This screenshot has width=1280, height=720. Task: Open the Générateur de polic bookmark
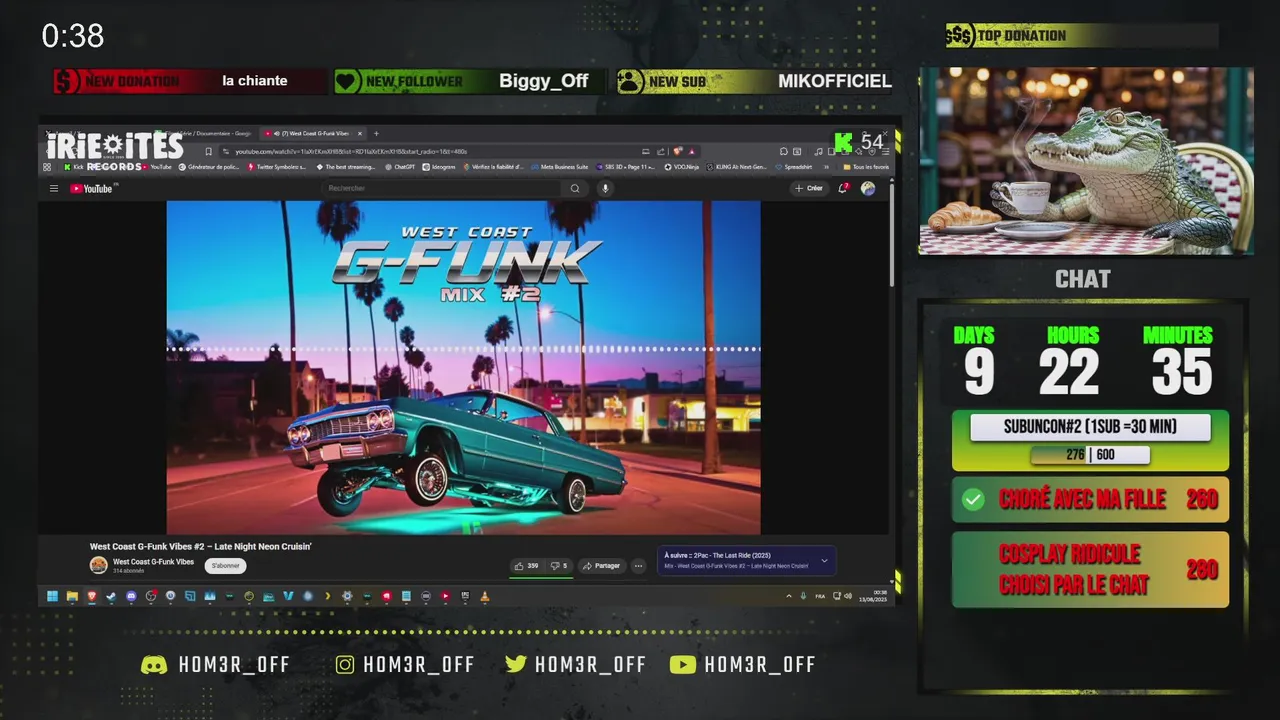click(210, 167)
